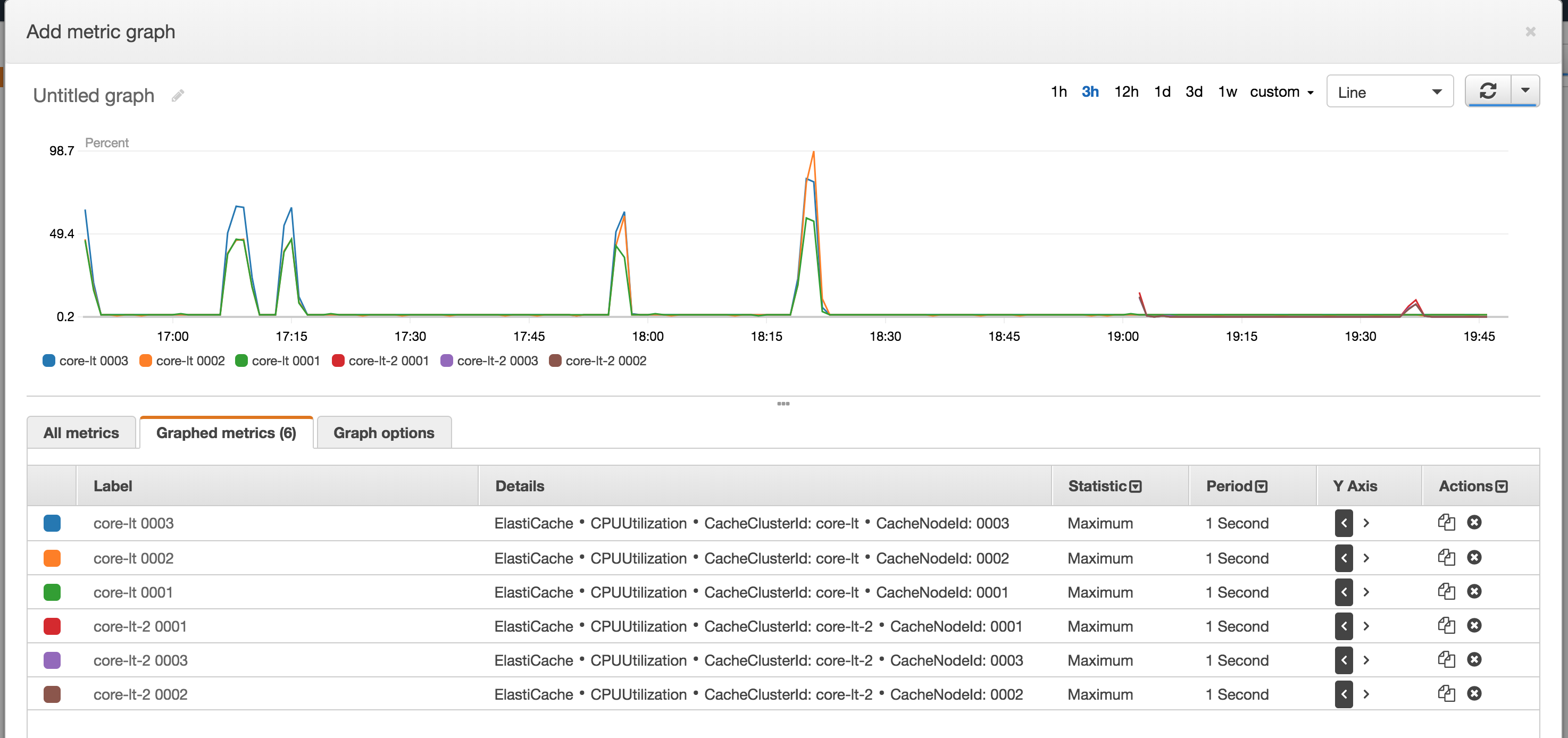
Task: Duplicate the core-lt 0003 metric
Action: [1447, 522]
